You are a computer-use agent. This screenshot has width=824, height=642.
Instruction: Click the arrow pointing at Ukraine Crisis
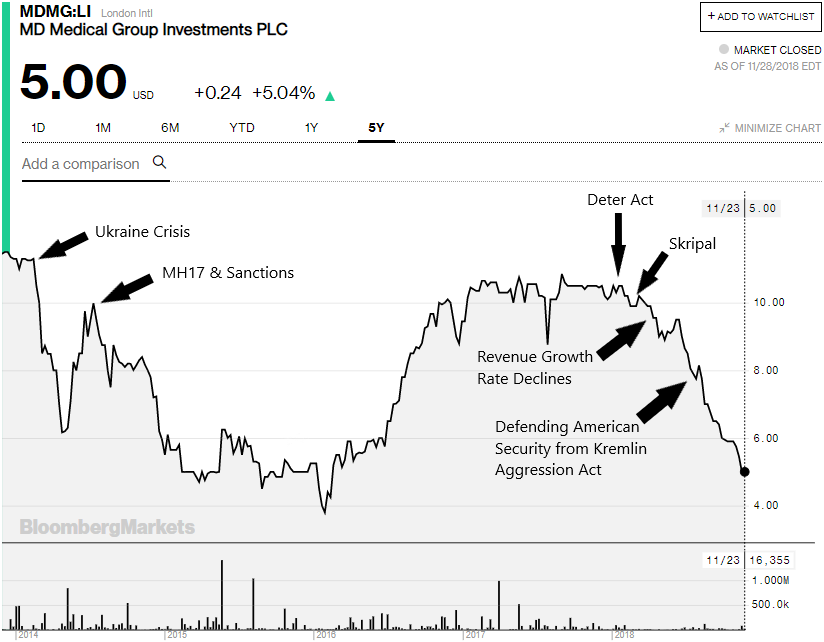[62, 244]
